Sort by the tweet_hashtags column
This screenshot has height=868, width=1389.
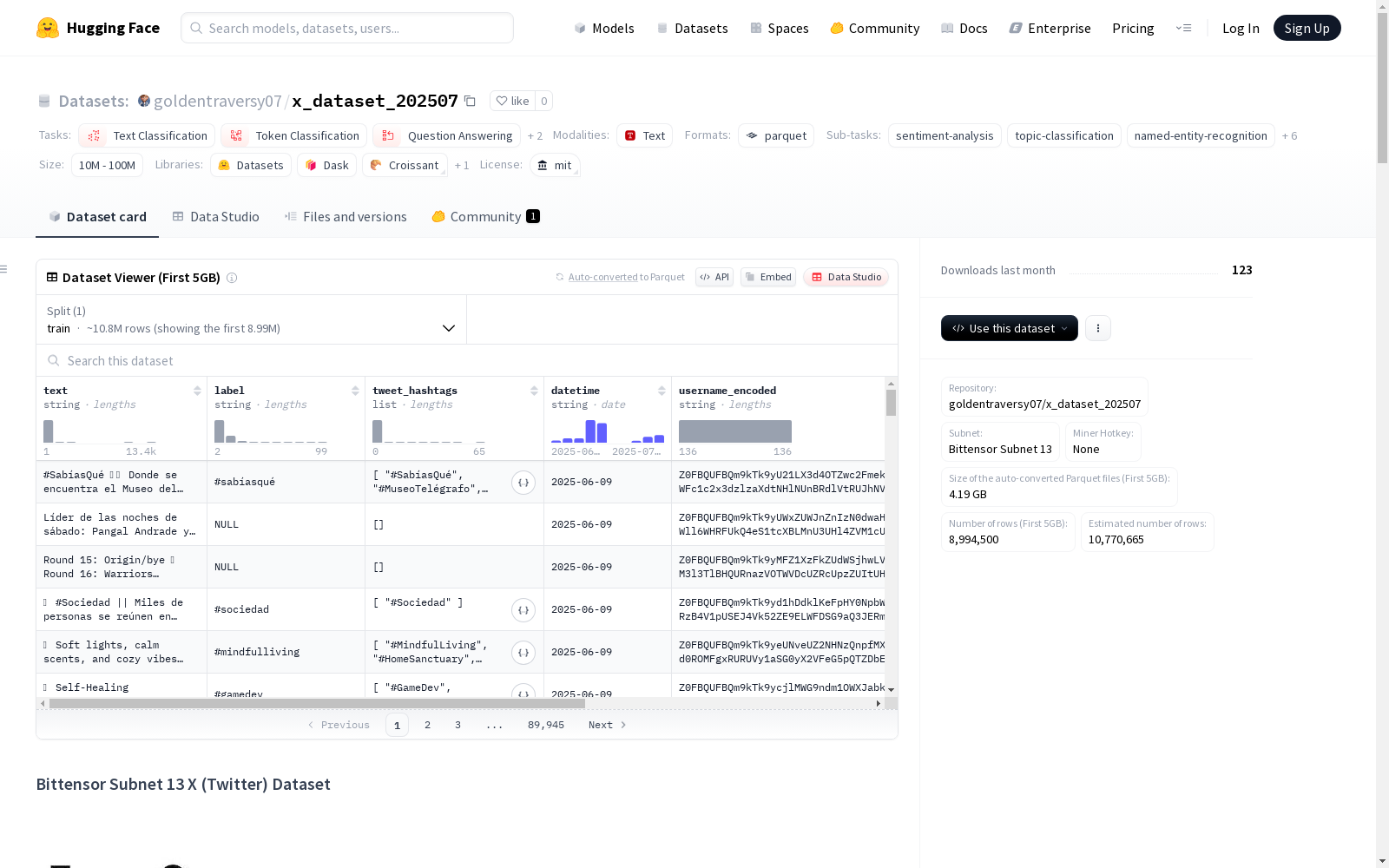point(534,391)
